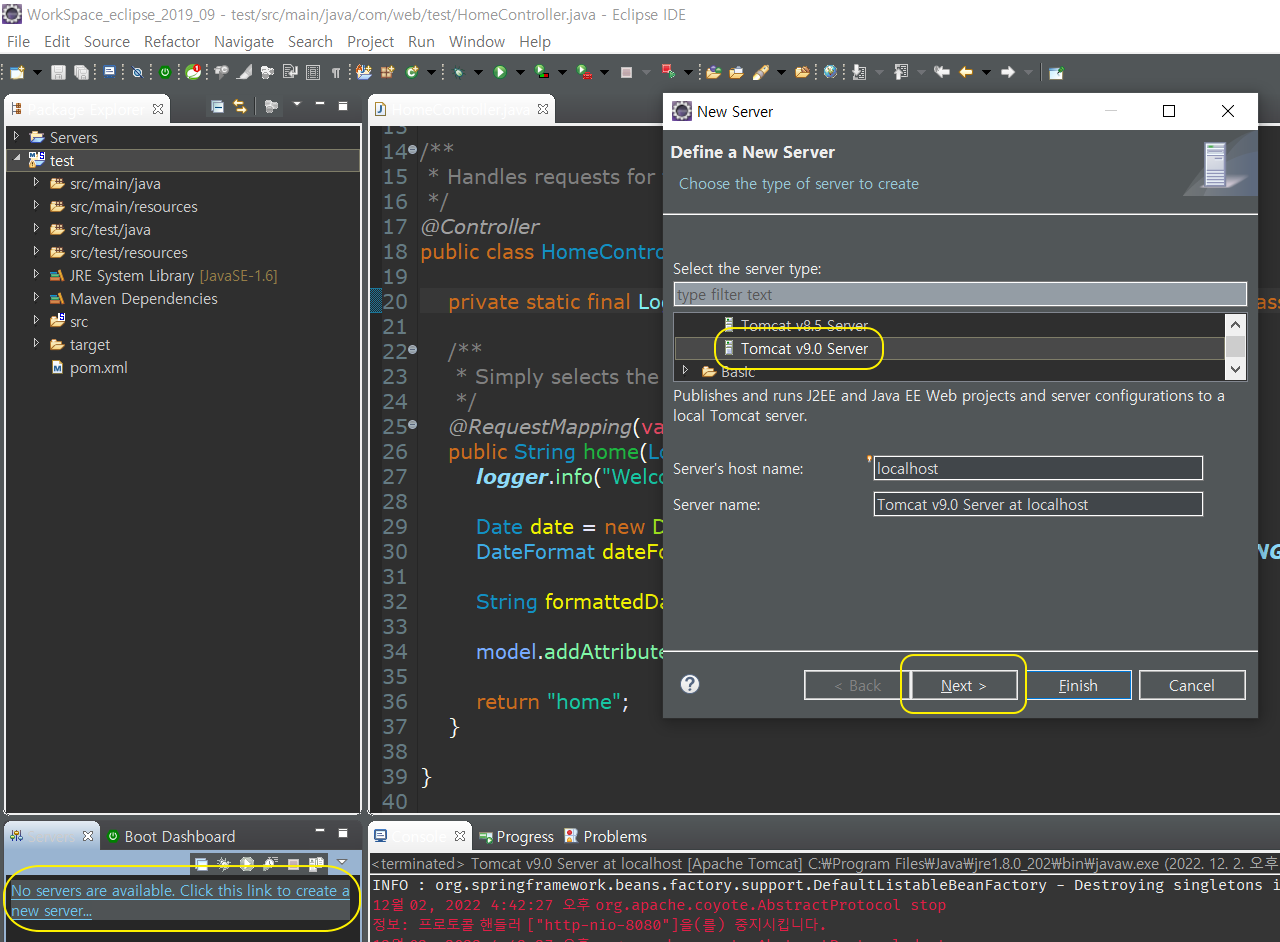Screen dimensions: 1280x942
Task: Open the dropdown next to the Run icon
Action: pyautogui.click(x=521, y=72)
